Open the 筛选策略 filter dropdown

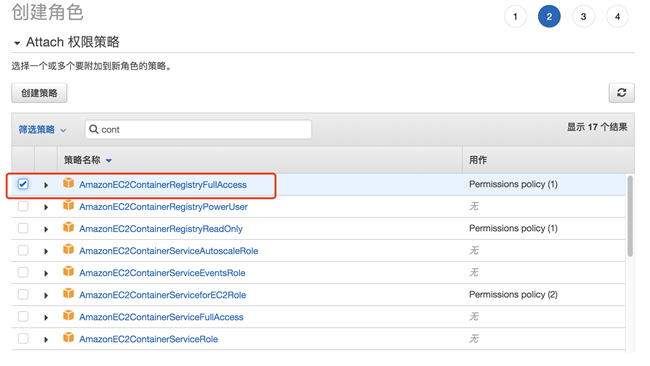(42, 130)
